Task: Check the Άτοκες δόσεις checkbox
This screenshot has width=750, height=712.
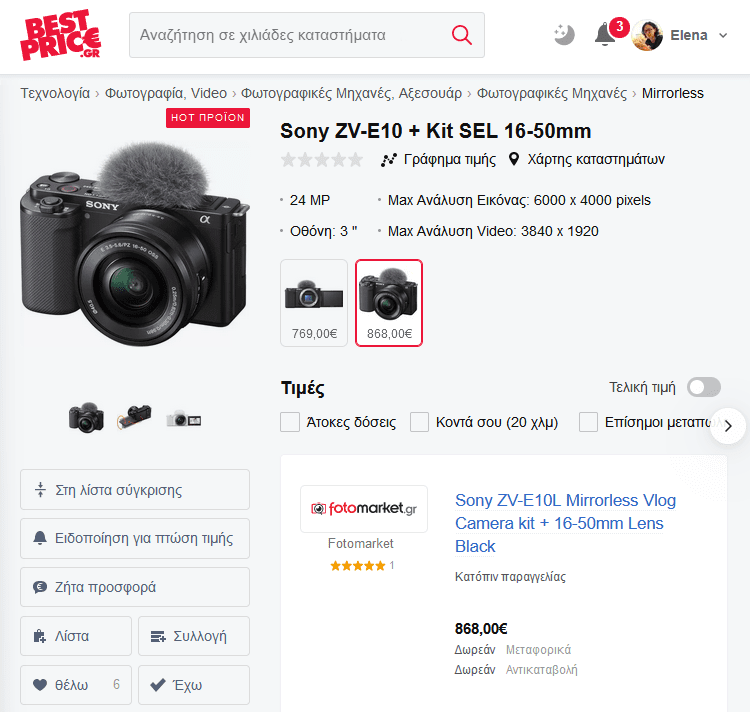Action: click(x=290, y=422)
